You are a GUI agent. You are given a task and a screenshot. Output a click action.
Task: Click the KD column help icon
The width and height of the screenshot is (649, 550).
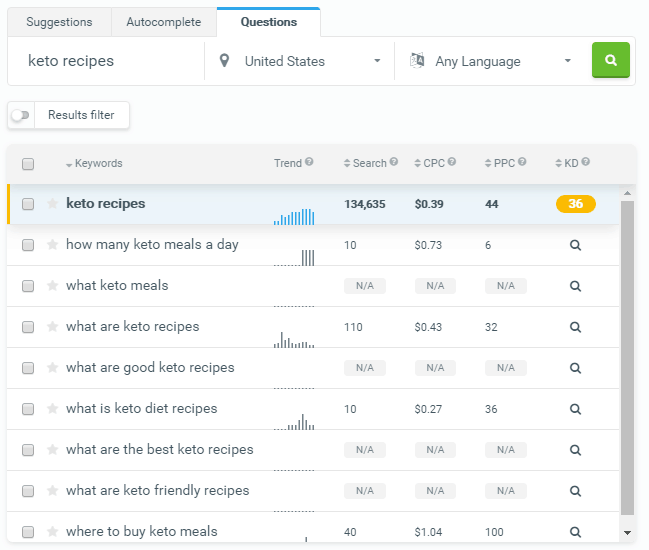click(x=585, y=163)
